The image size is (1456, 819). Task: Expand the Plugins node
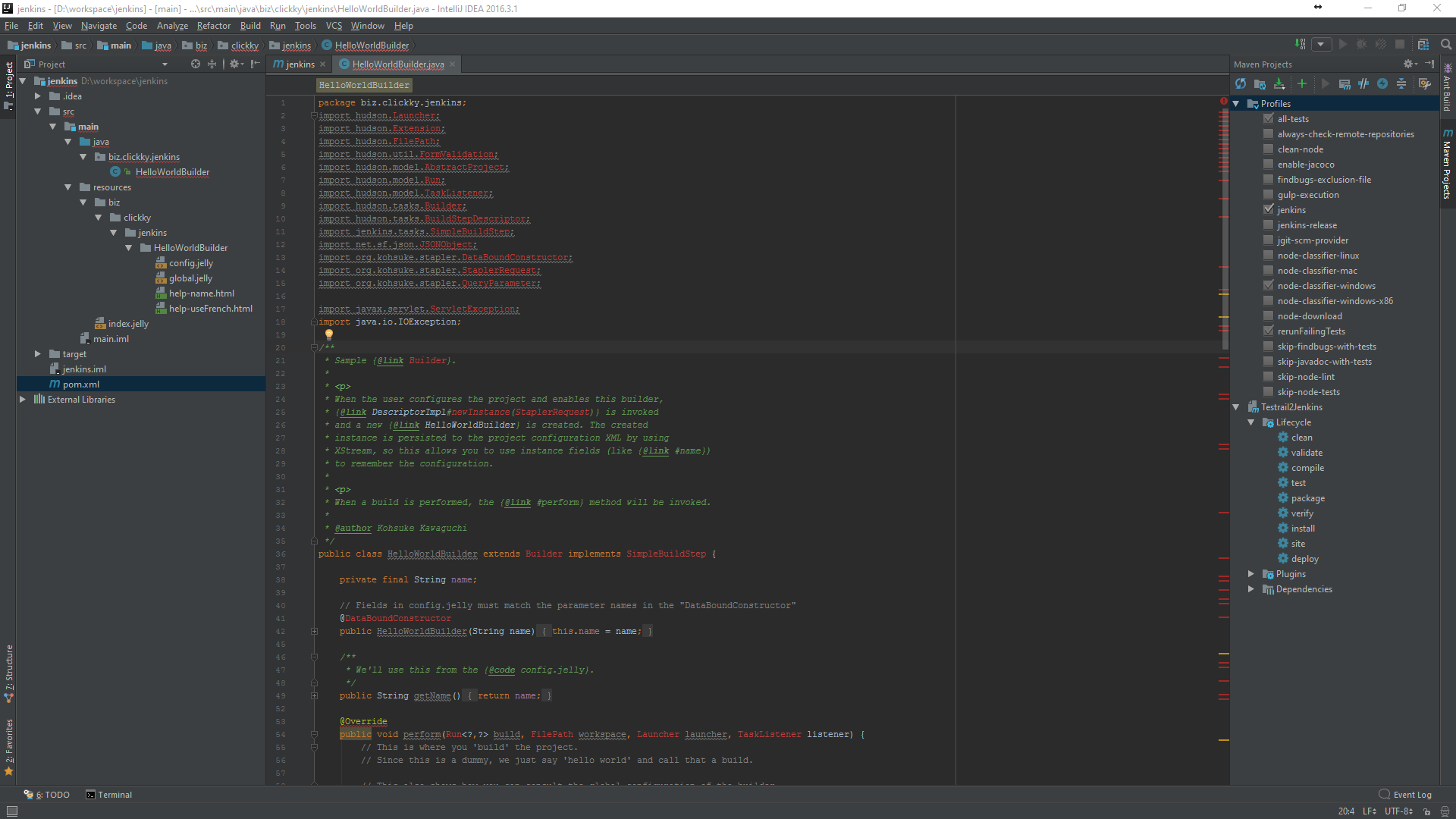[x=1251, y=574]
